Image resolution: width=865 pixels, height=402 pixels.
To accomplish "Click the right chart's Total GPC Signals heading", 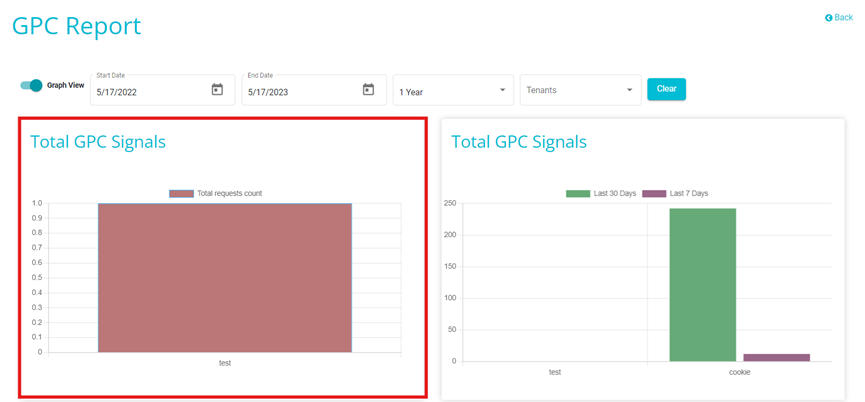I will click(x=519, y=142).
